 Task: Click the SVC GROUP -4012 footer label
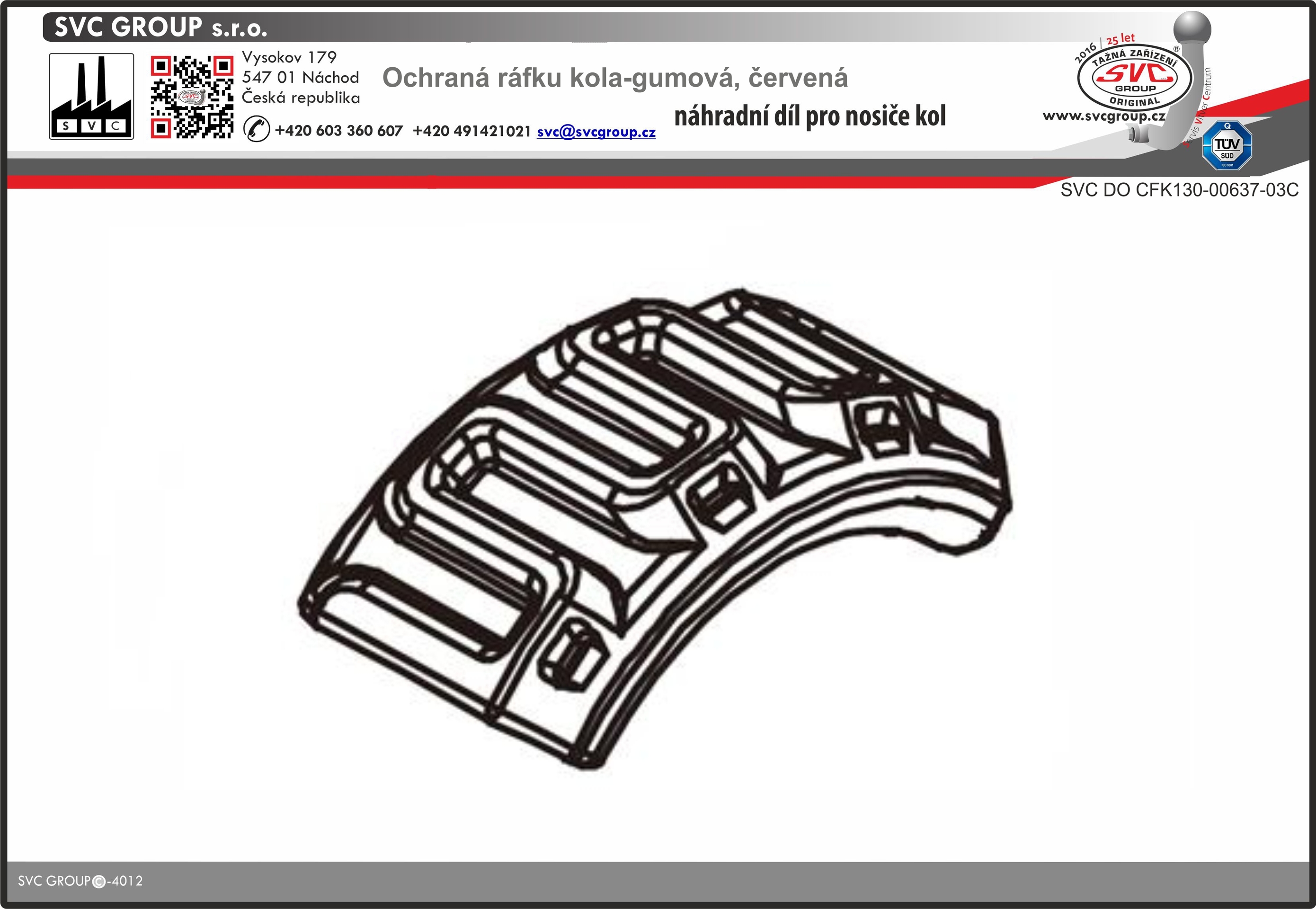80,881
